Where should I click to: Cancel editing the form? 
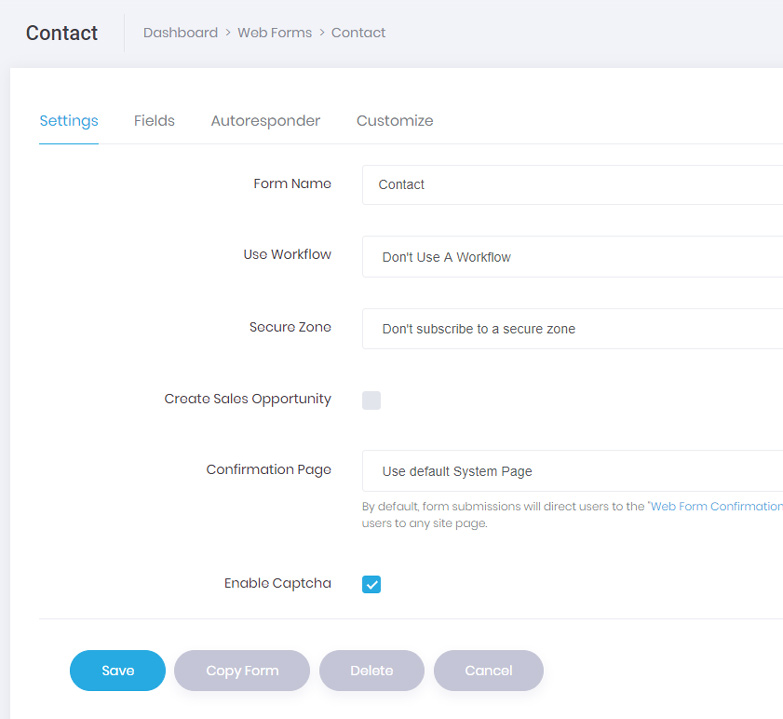tap(488, 670)
